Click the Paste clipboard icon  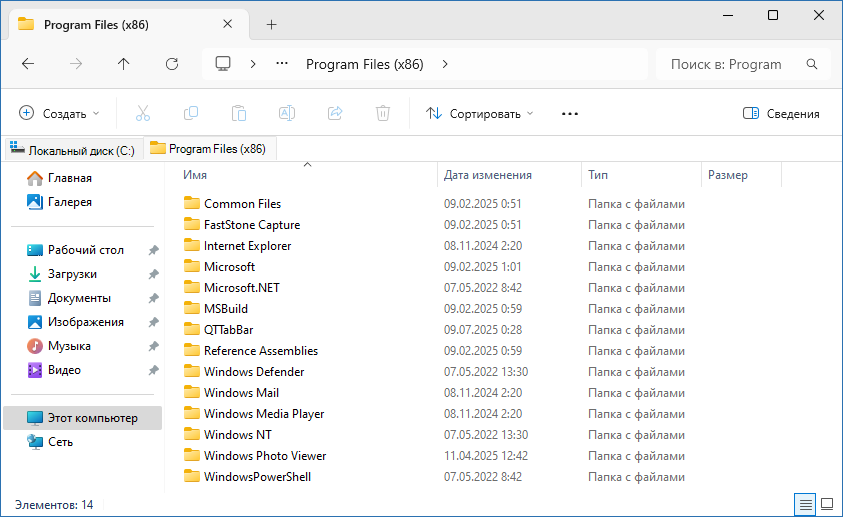pyautogui.click(x=239, y=113)
